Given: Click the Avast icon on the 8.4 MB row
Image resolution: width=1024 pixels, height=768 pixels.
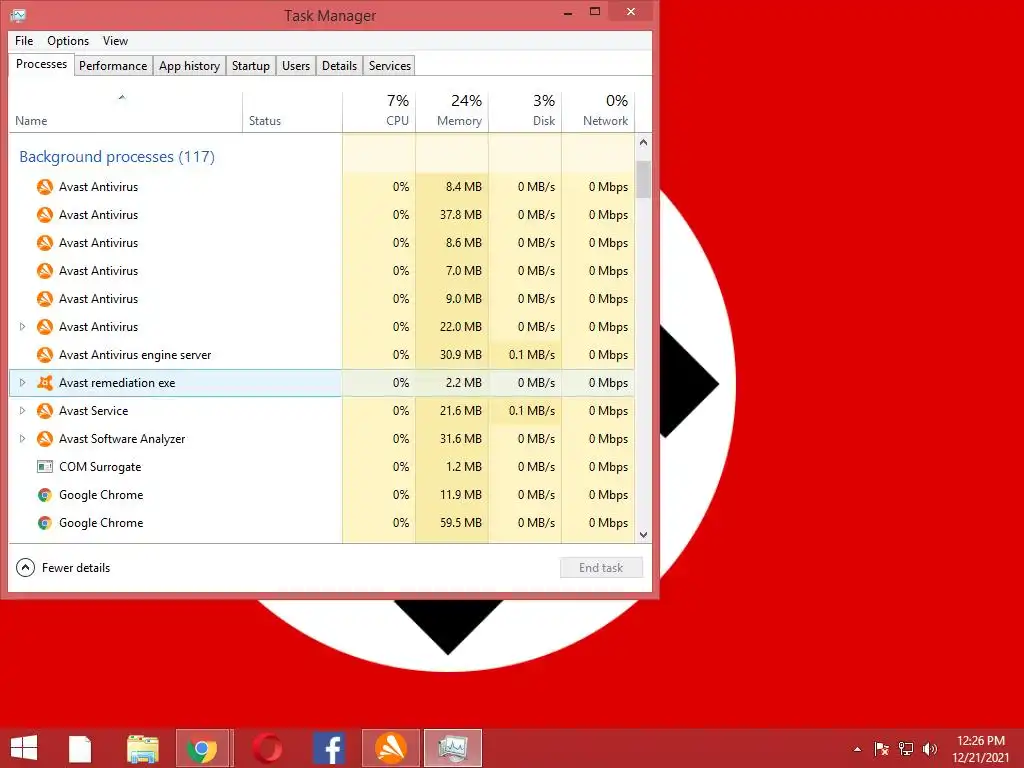Looking at the screenshot, I should pos(44,187).
